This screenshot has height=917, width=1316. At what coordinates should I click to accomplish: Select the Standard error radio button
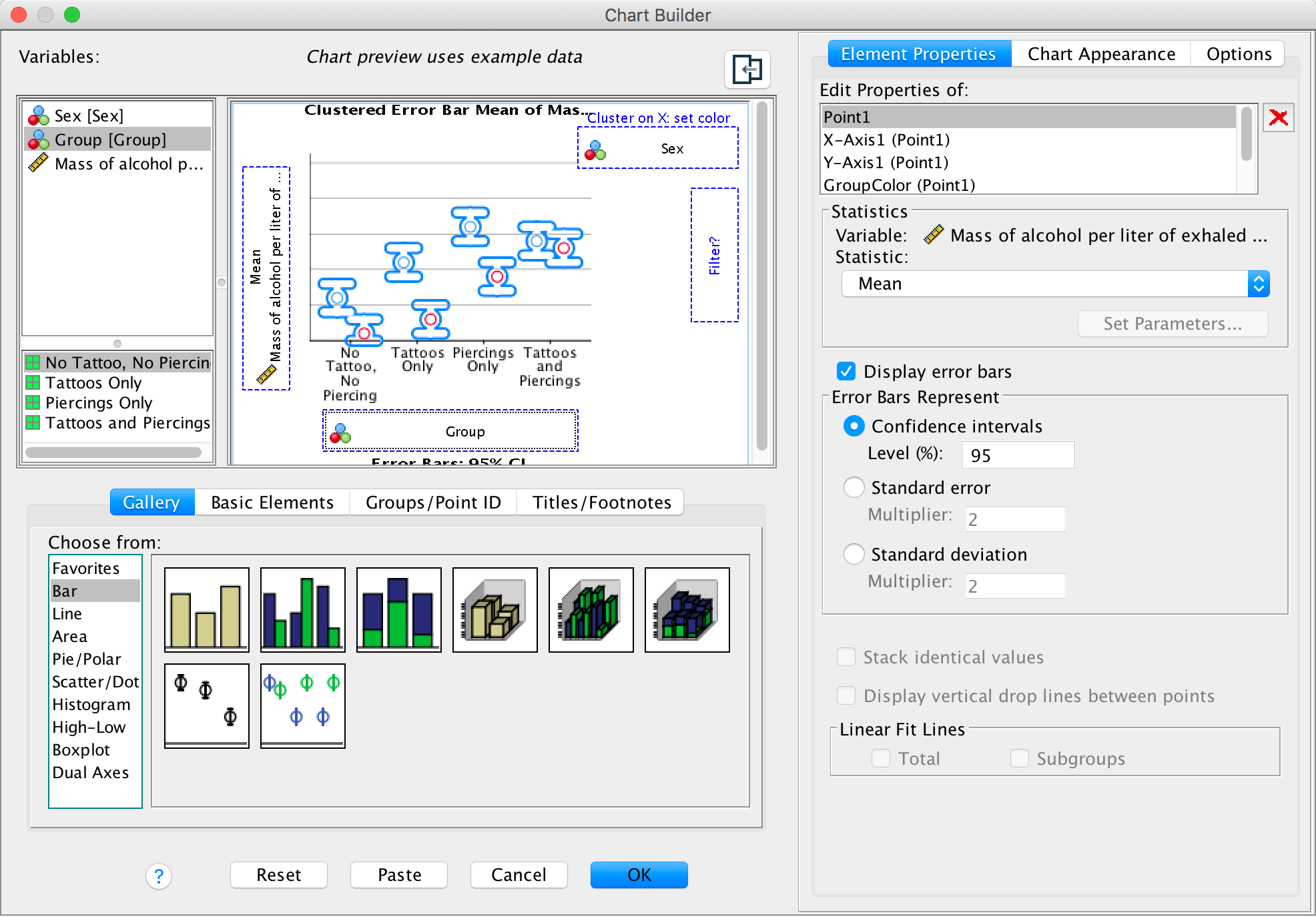click(854, 487)
